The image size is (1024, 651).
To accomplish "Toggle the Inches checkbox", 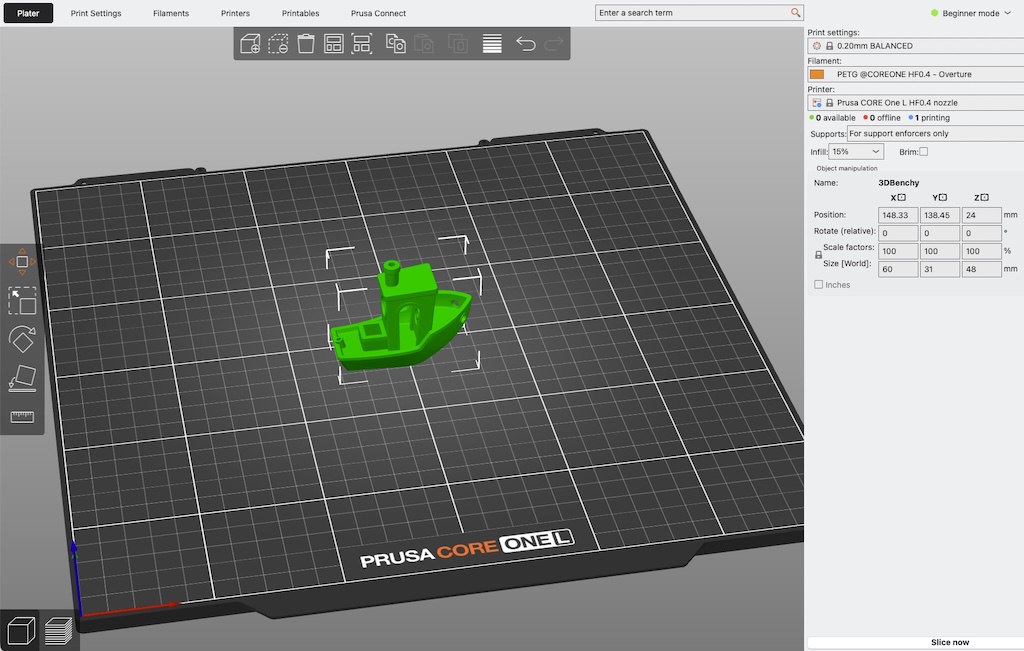I will tap(818, 284).
